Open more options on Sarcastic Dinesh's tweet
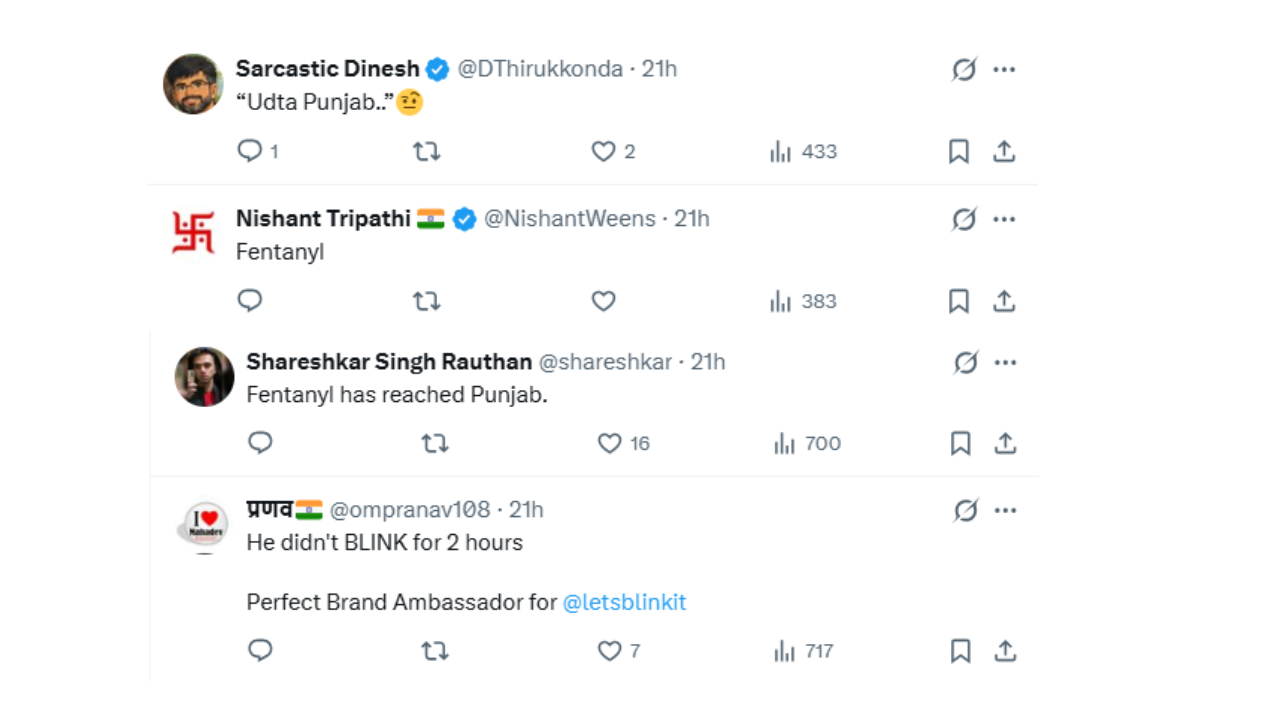1280x720 pixels. click(x=1004, y=69)
